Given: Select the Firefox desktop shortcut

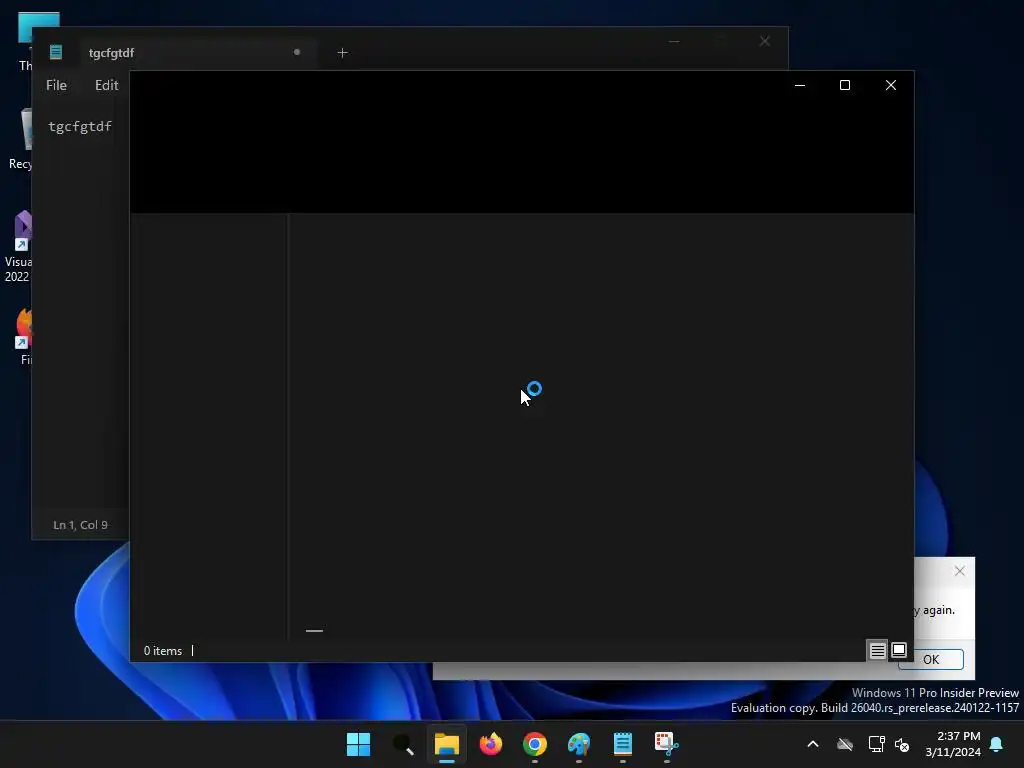Looking at the screenshot, I should point(24,337).
